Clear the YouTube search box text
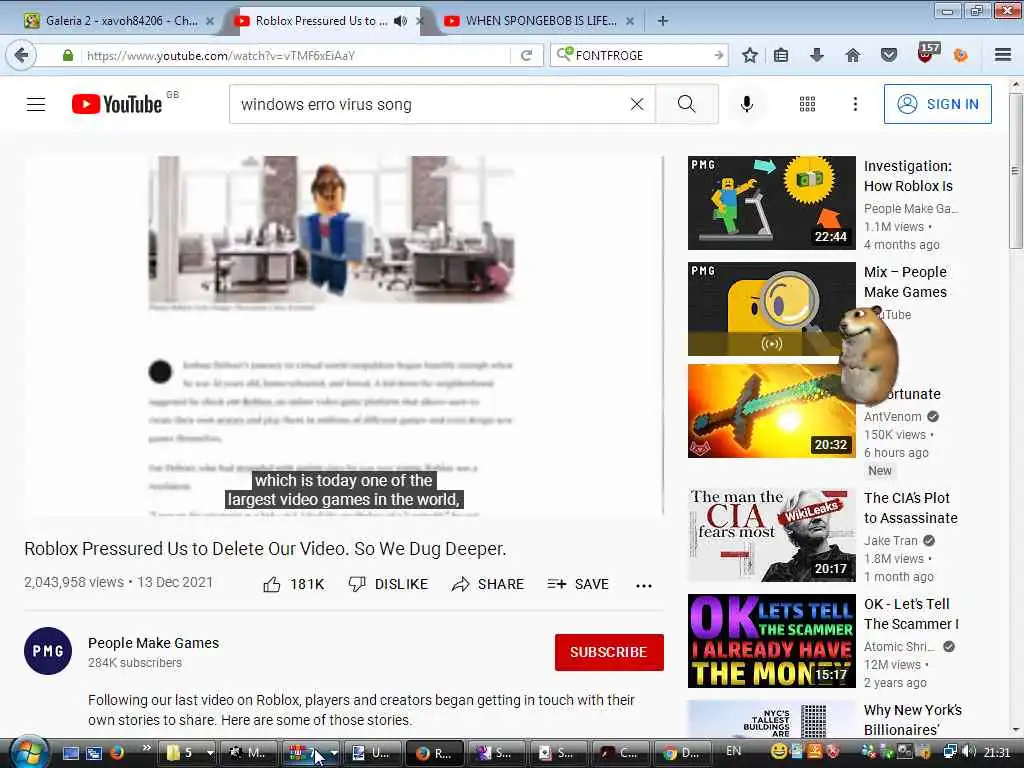 click(637, 104)
